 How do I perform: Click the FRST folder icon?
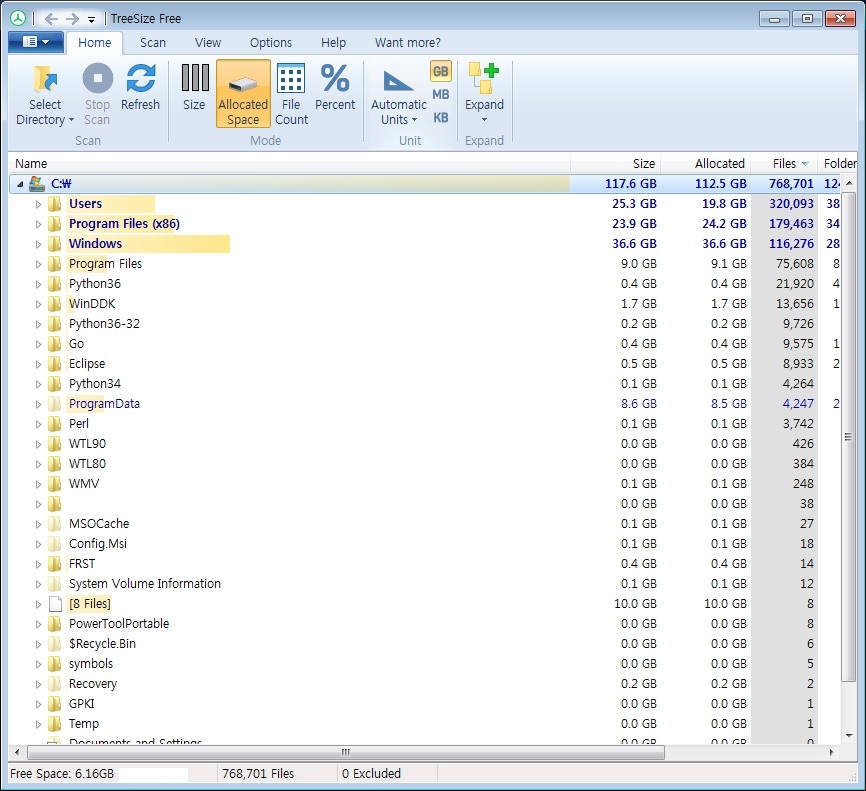(55, 563)
